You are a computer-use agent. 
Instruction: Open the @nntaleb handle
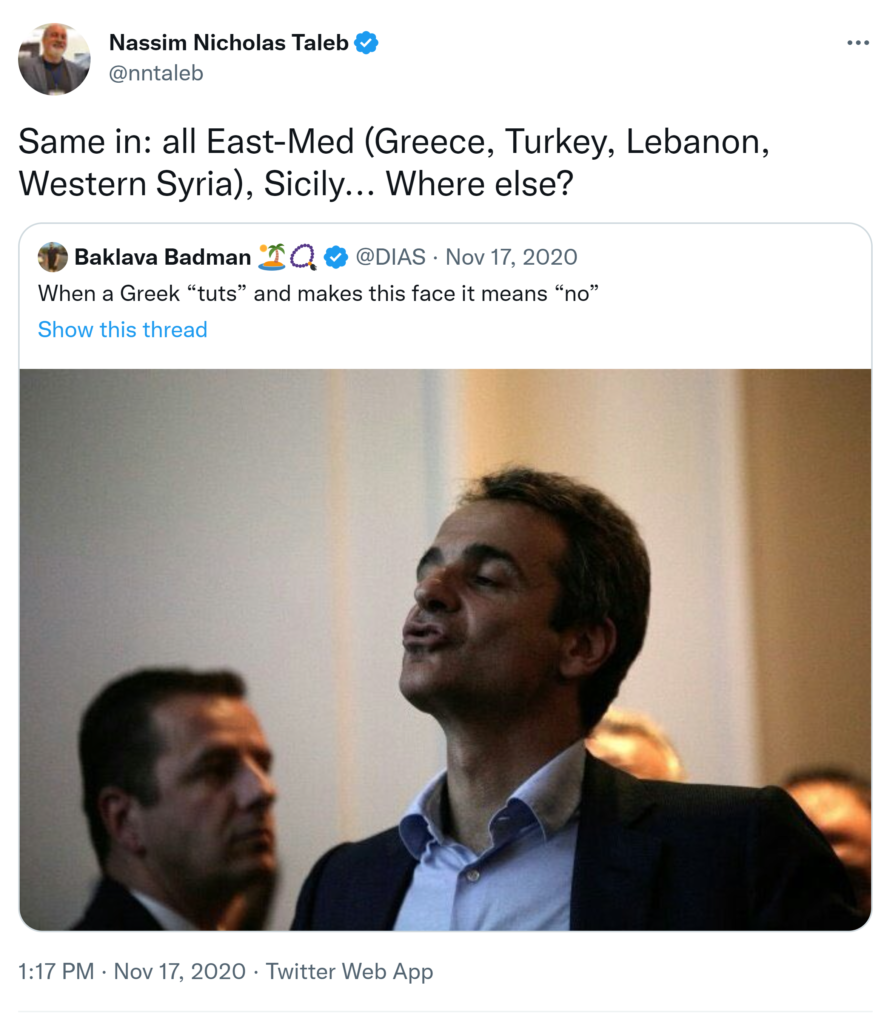coord(155,73)
